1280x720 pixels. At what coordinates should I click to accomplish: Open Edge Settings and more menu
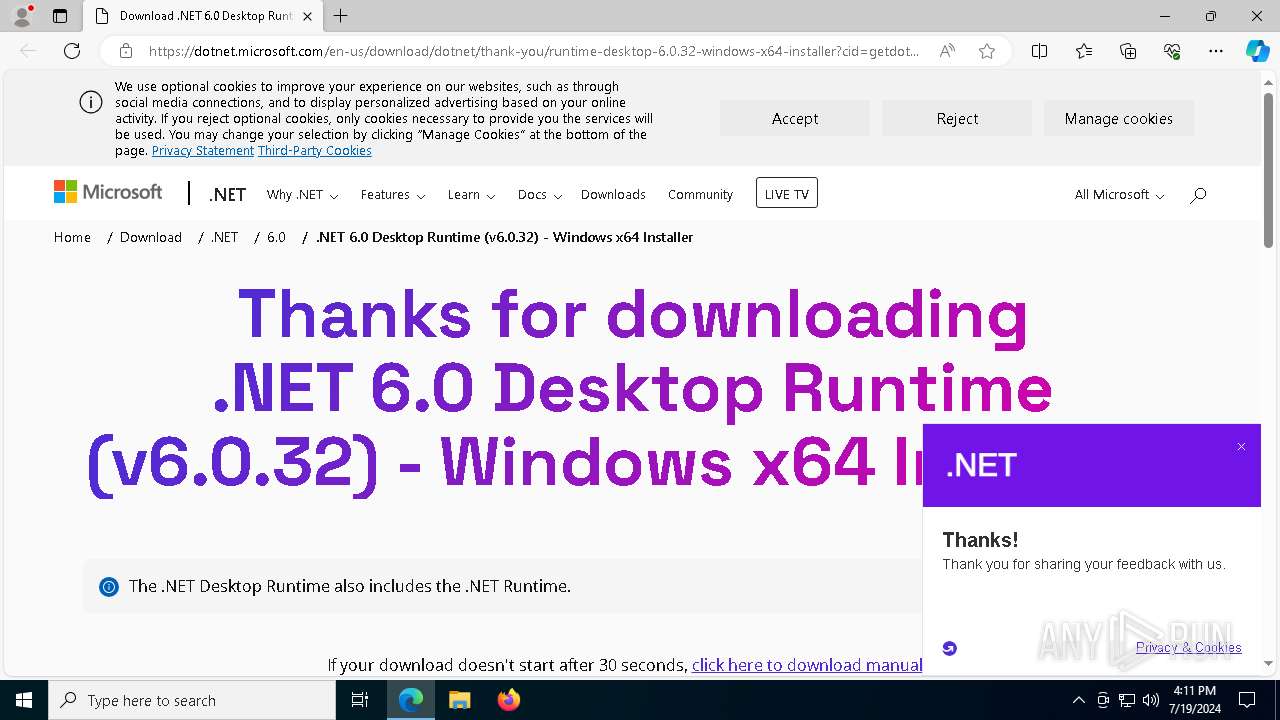1216,51
